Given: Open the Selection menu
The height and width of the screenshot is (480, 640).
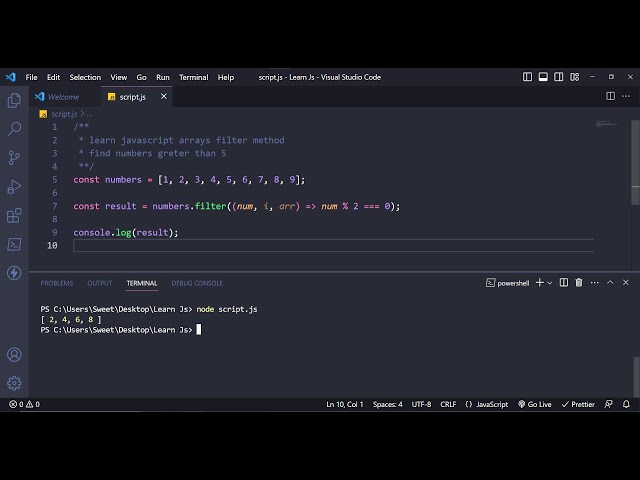Looking at the screenshot, I should (x=85, y=77).
